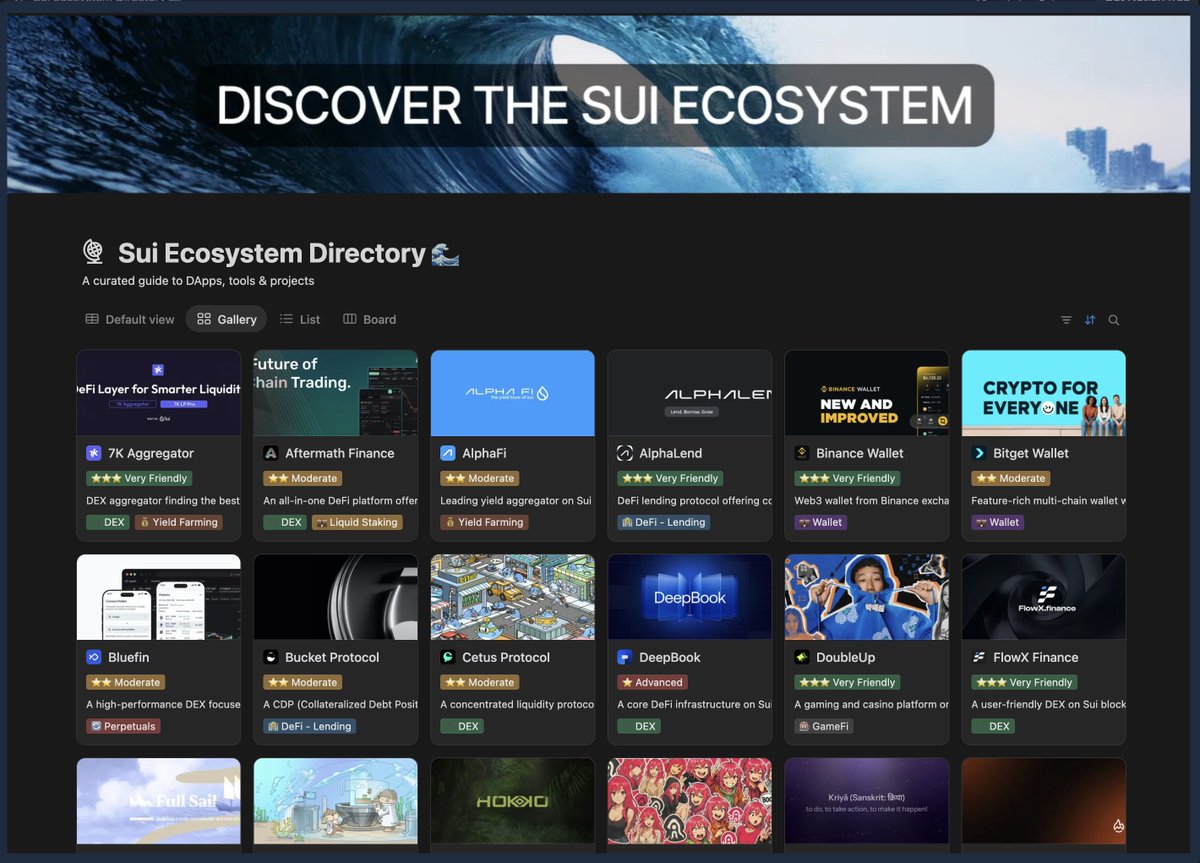1200x863 pixels.
Task: Switch to the List view tab
Action: pos(300,319)
